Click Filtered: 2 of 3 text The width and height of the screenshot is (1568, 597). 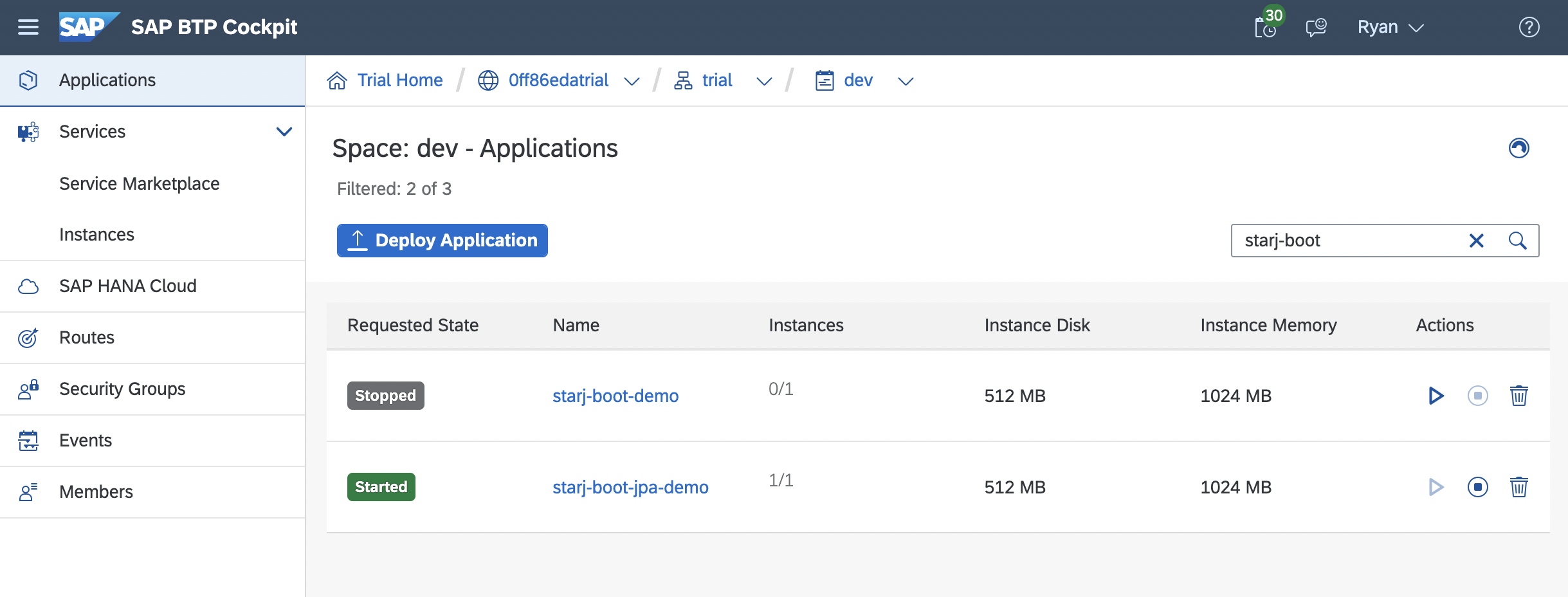pos(394,188)
